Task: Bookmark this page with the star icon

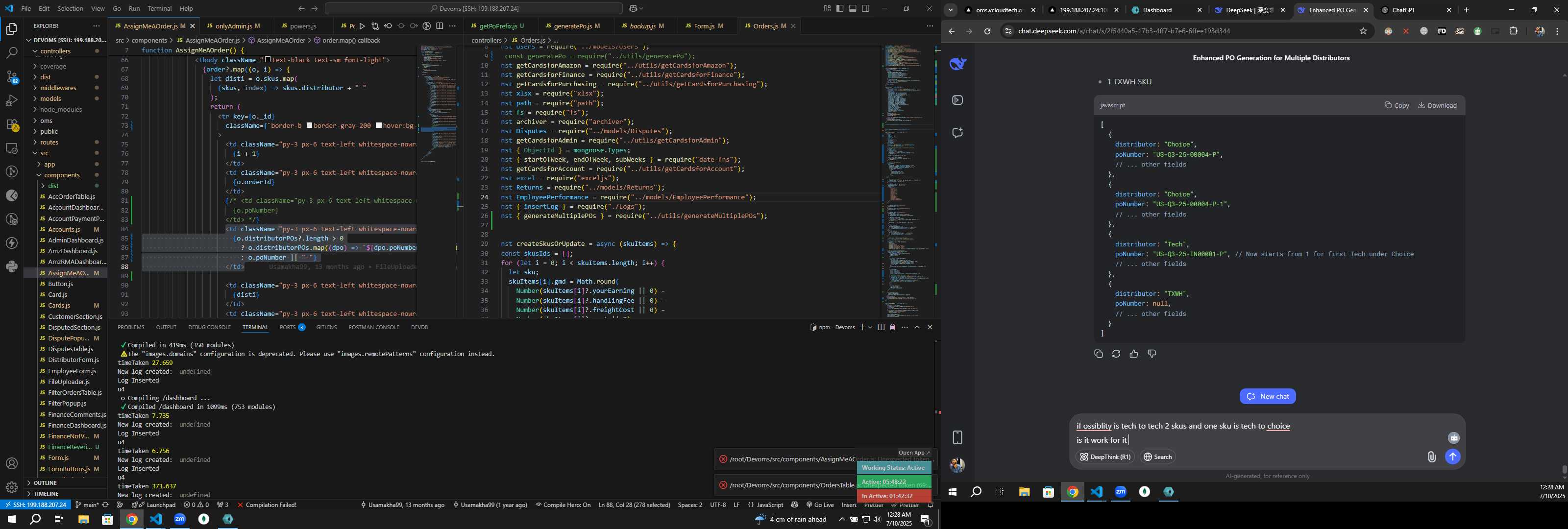Action: click(1363, 31)
